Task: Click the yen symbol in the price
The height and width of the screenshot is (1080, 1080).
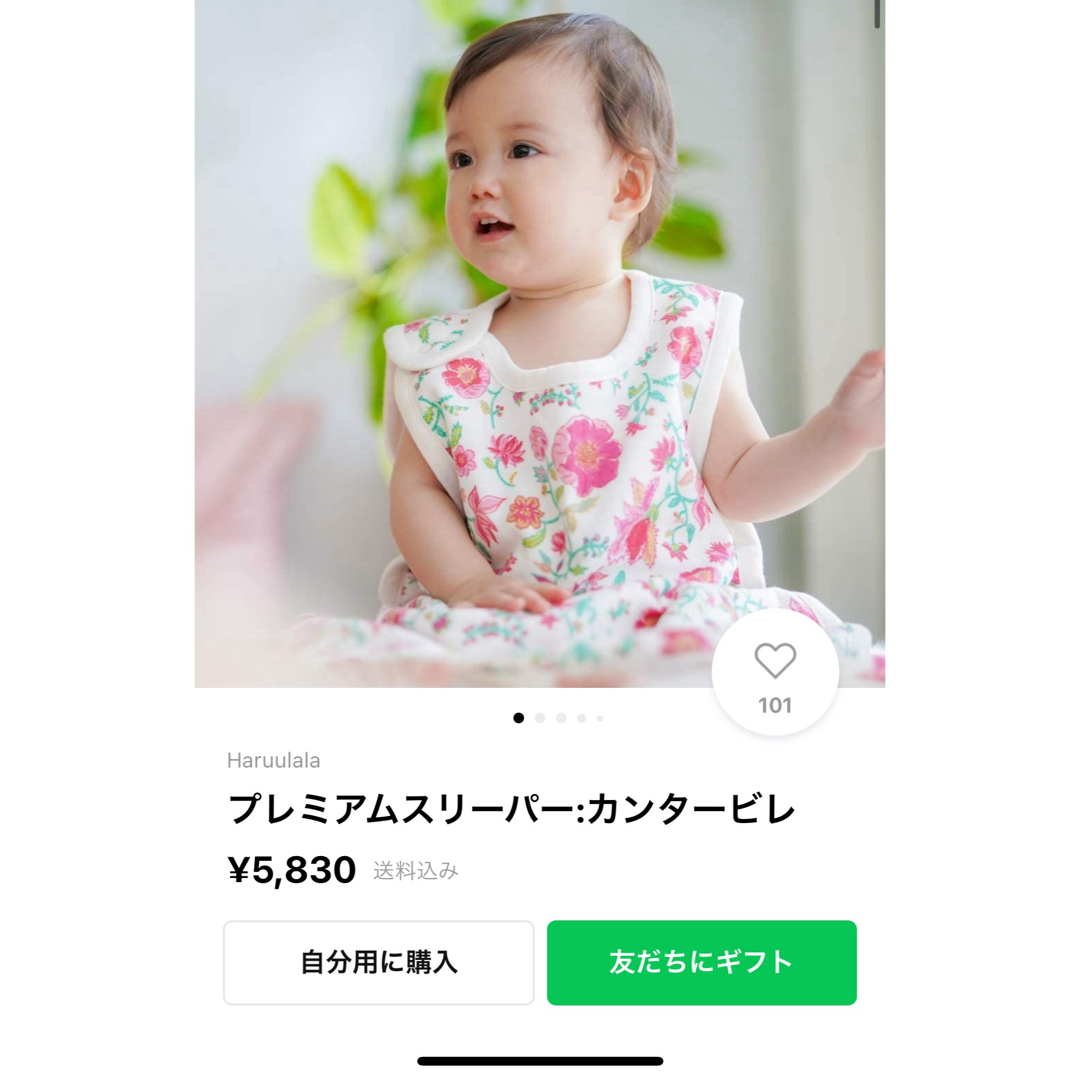Action: pos(239,869)
